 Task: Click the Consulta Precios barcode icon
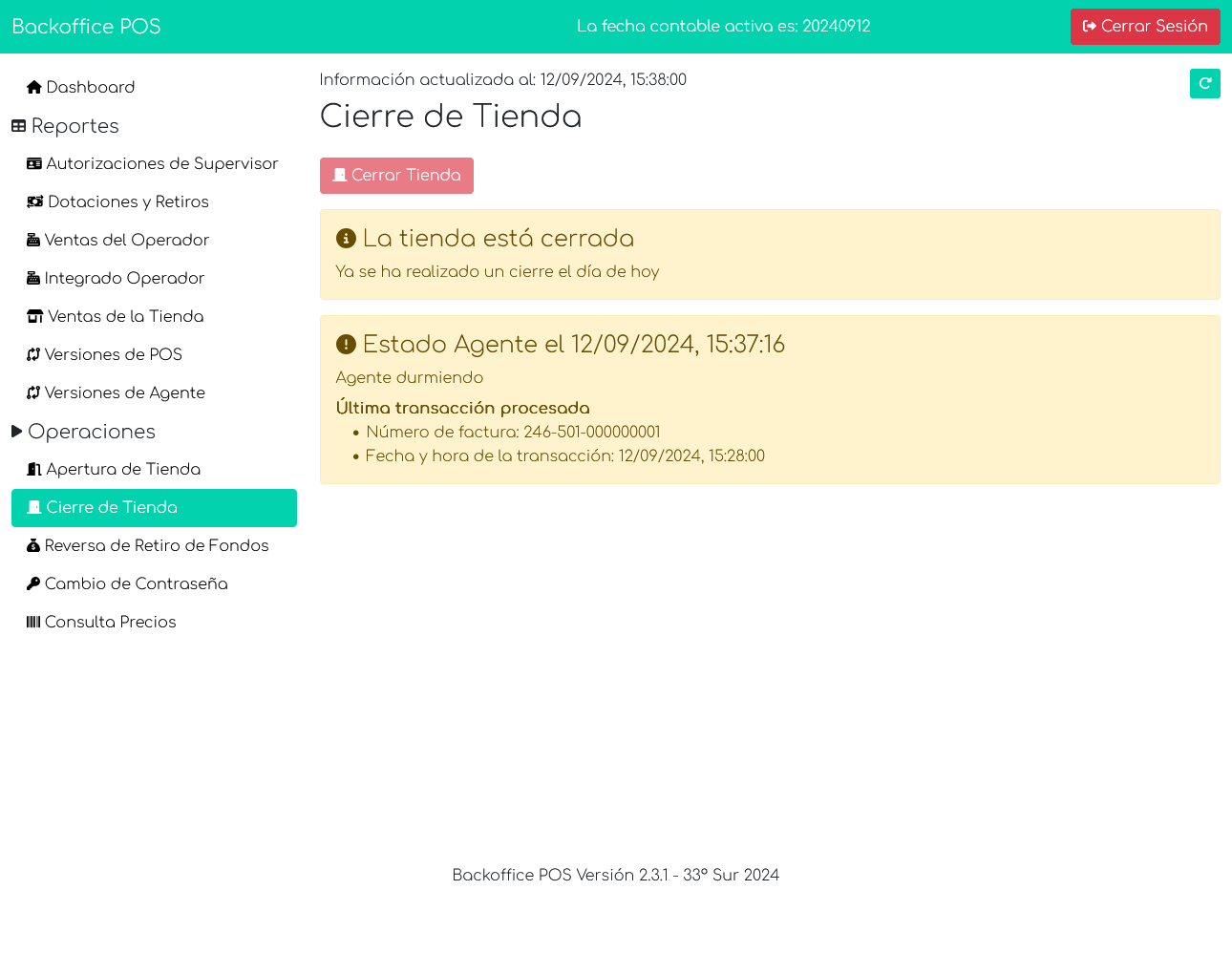pos(33,622)
